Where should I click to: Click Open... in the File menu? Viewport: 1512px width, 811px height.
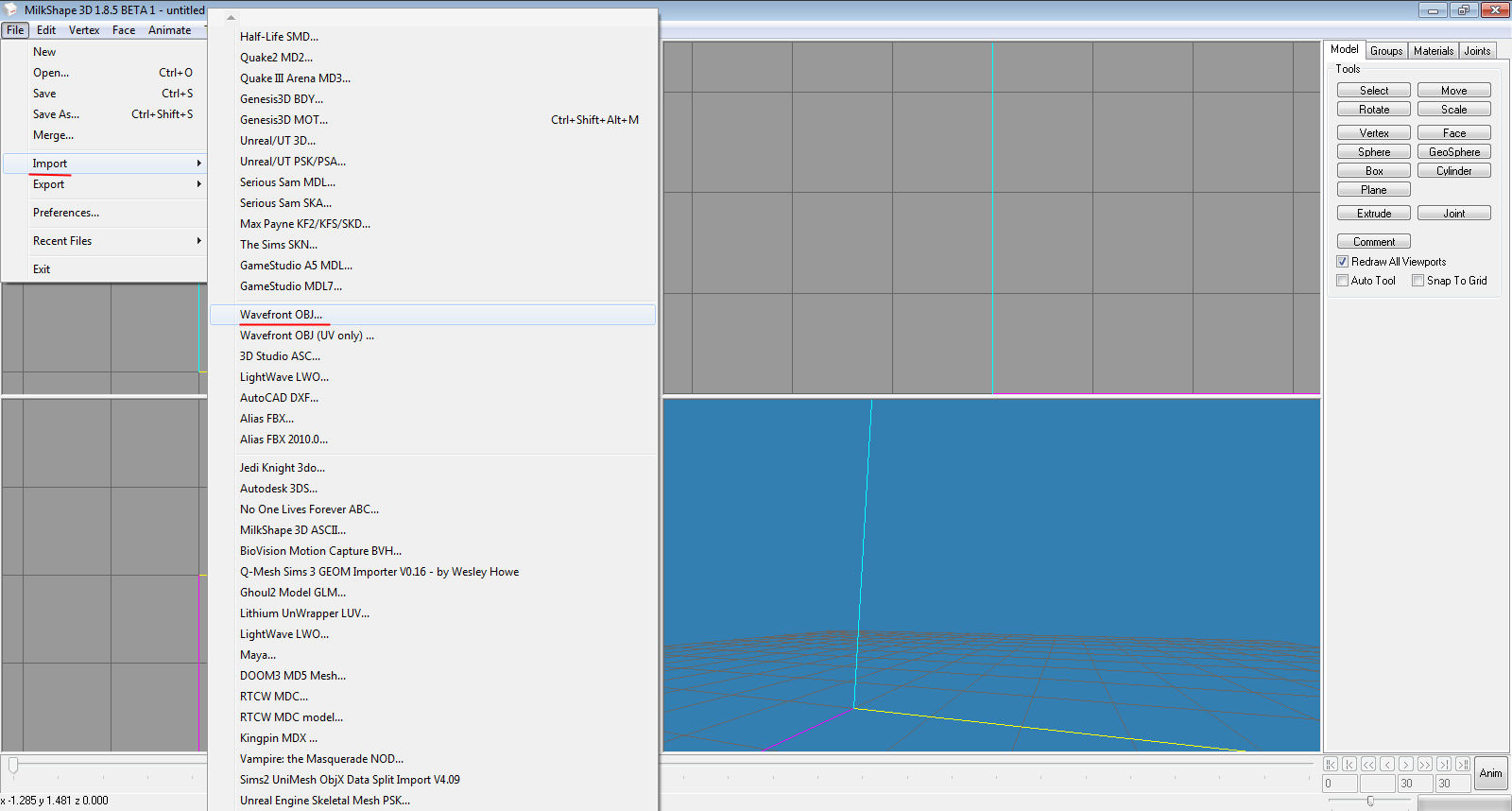[x=104, y=73]
